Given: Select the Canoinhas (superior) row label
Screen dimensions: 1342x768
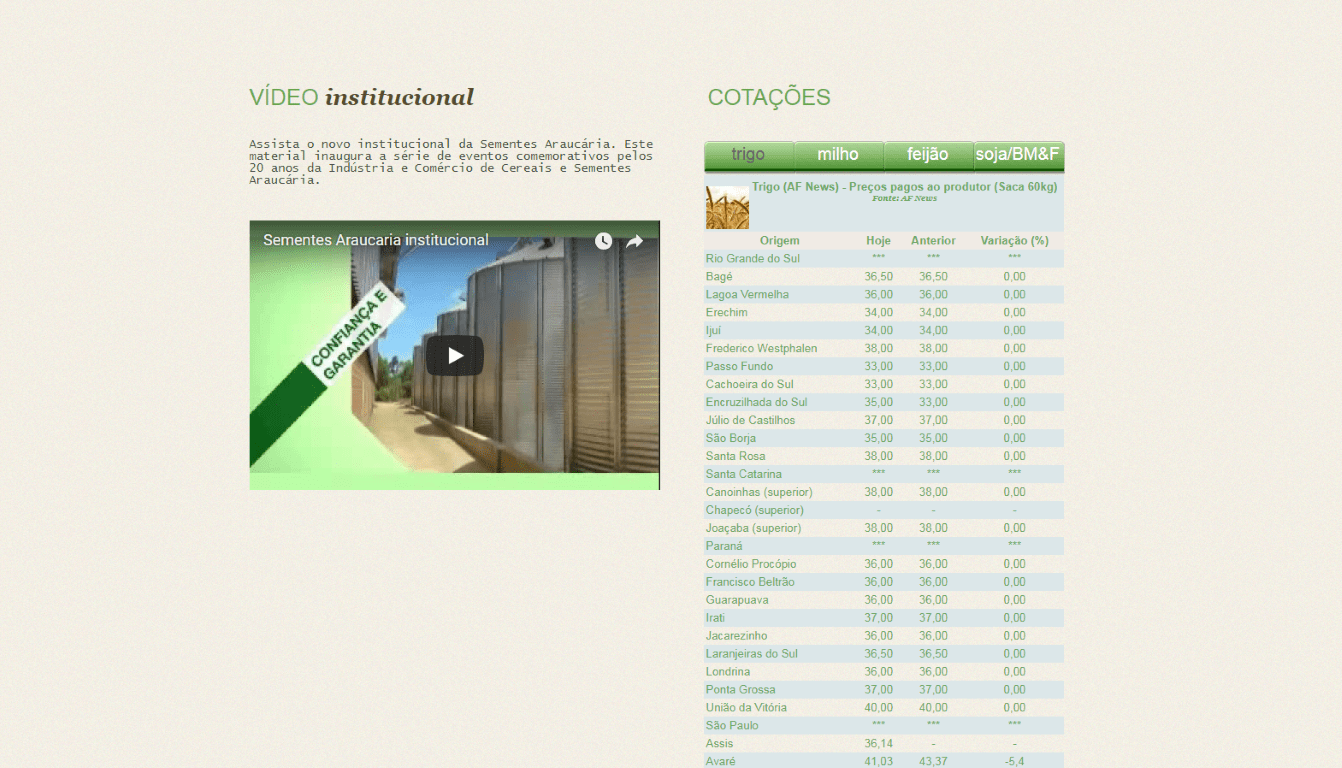Looking at the screenshot, I should tap(759, 493).
